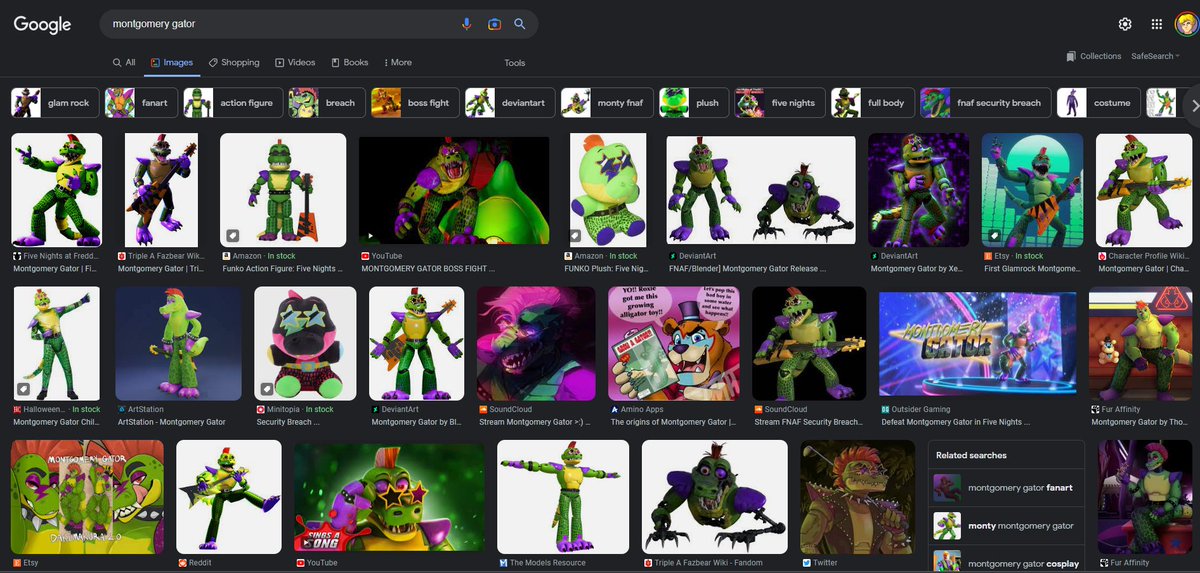Select related search monty montgomery gator
This screenshot has height=573, width=1200.
[x=1005, y=526]
